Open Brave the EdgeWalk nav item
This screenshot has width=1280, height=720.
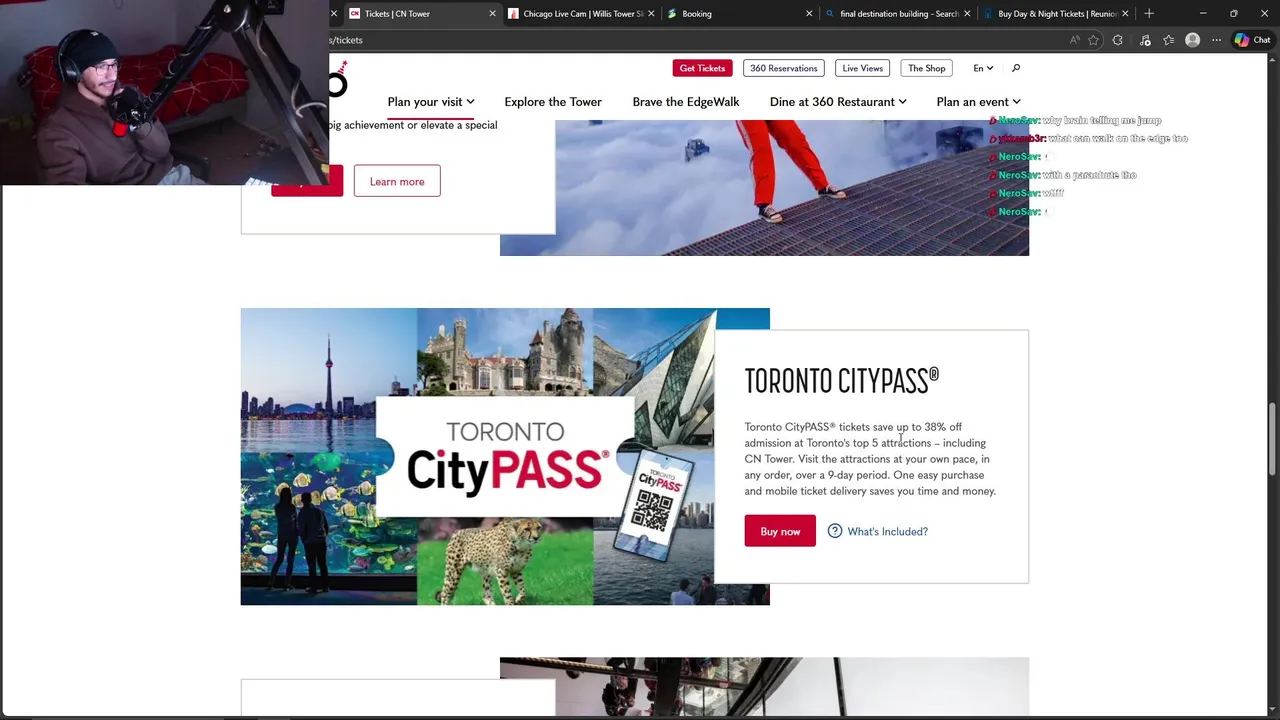coord(686,102)
